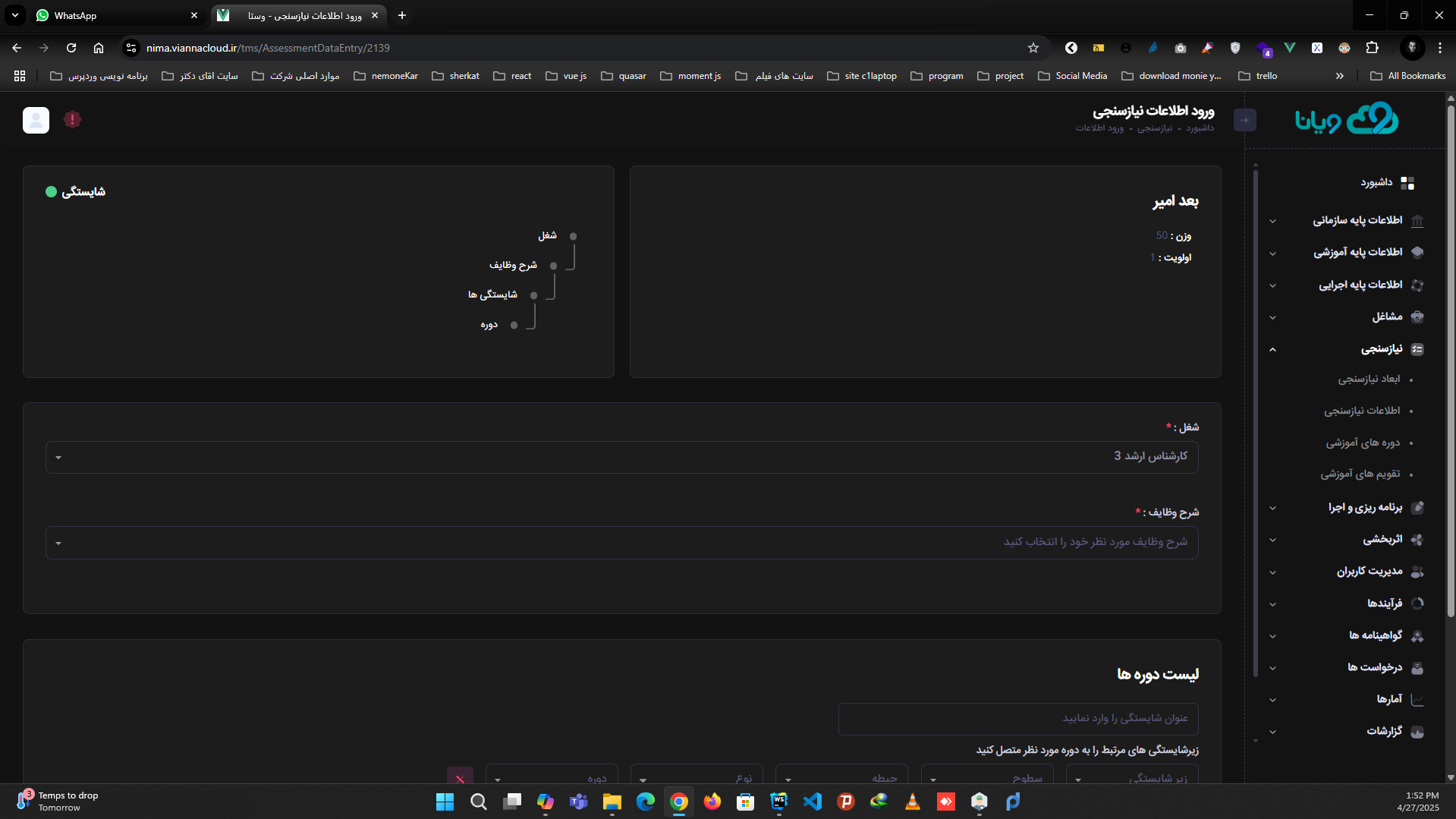The image size is (1456, 819).
Task: Click the عنوان شایستگی input field
Action: [x=1017, y=718]
